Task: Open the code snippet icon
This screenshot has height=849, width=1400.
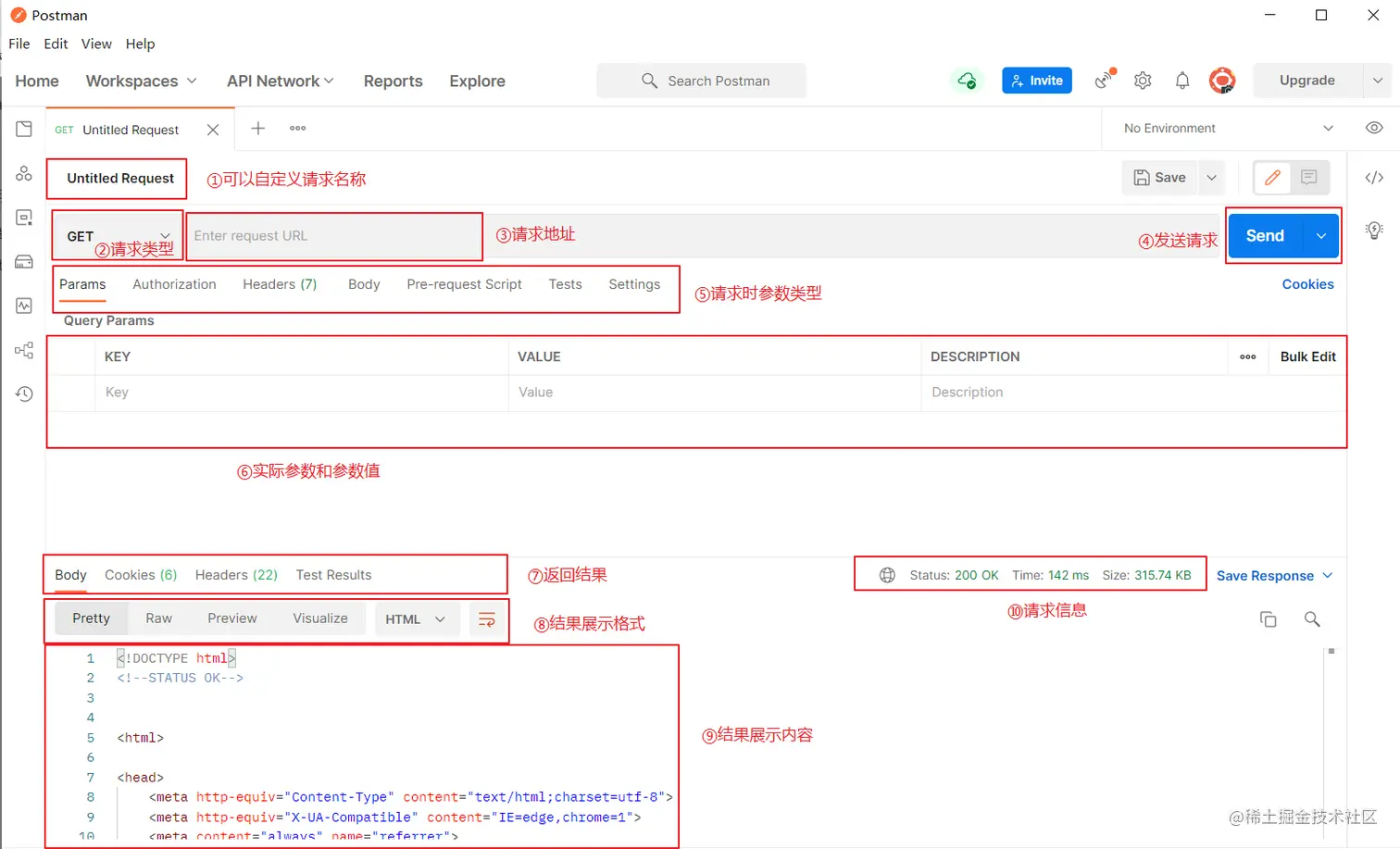Action: point(1374,178)
